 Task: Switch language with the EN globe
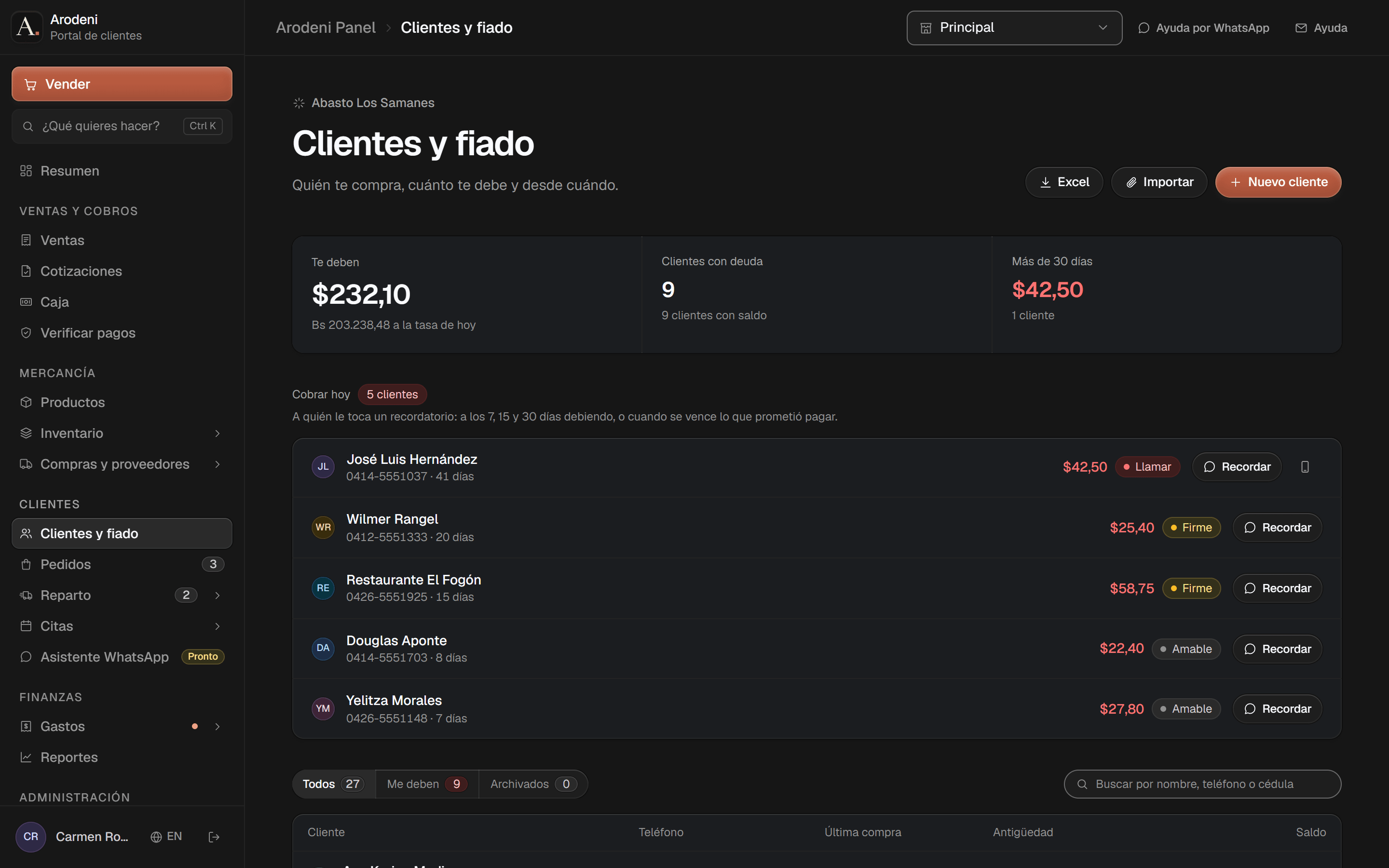(x=166, y=837)
